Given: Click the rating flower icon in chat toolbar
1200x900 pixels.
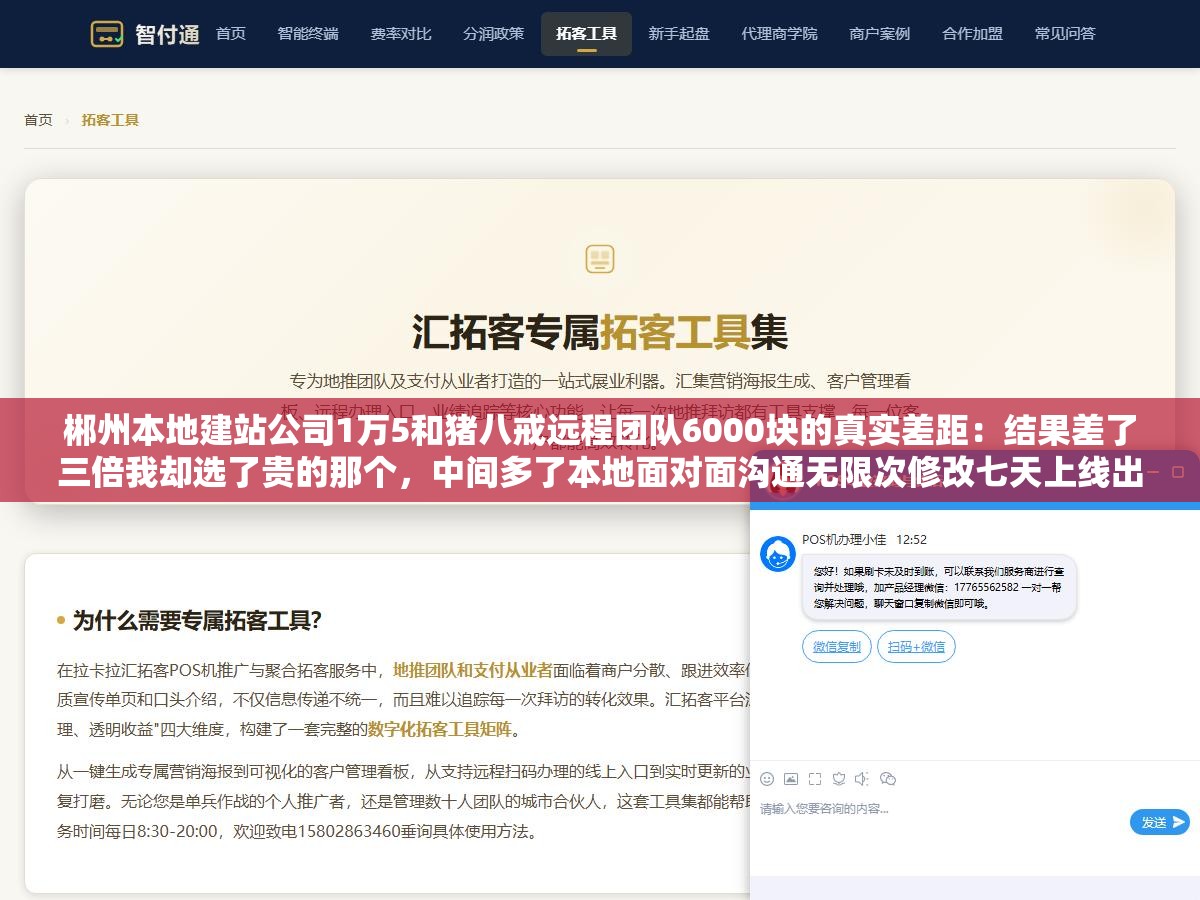Looking at the screenshot, I should [x=839, y=779].
